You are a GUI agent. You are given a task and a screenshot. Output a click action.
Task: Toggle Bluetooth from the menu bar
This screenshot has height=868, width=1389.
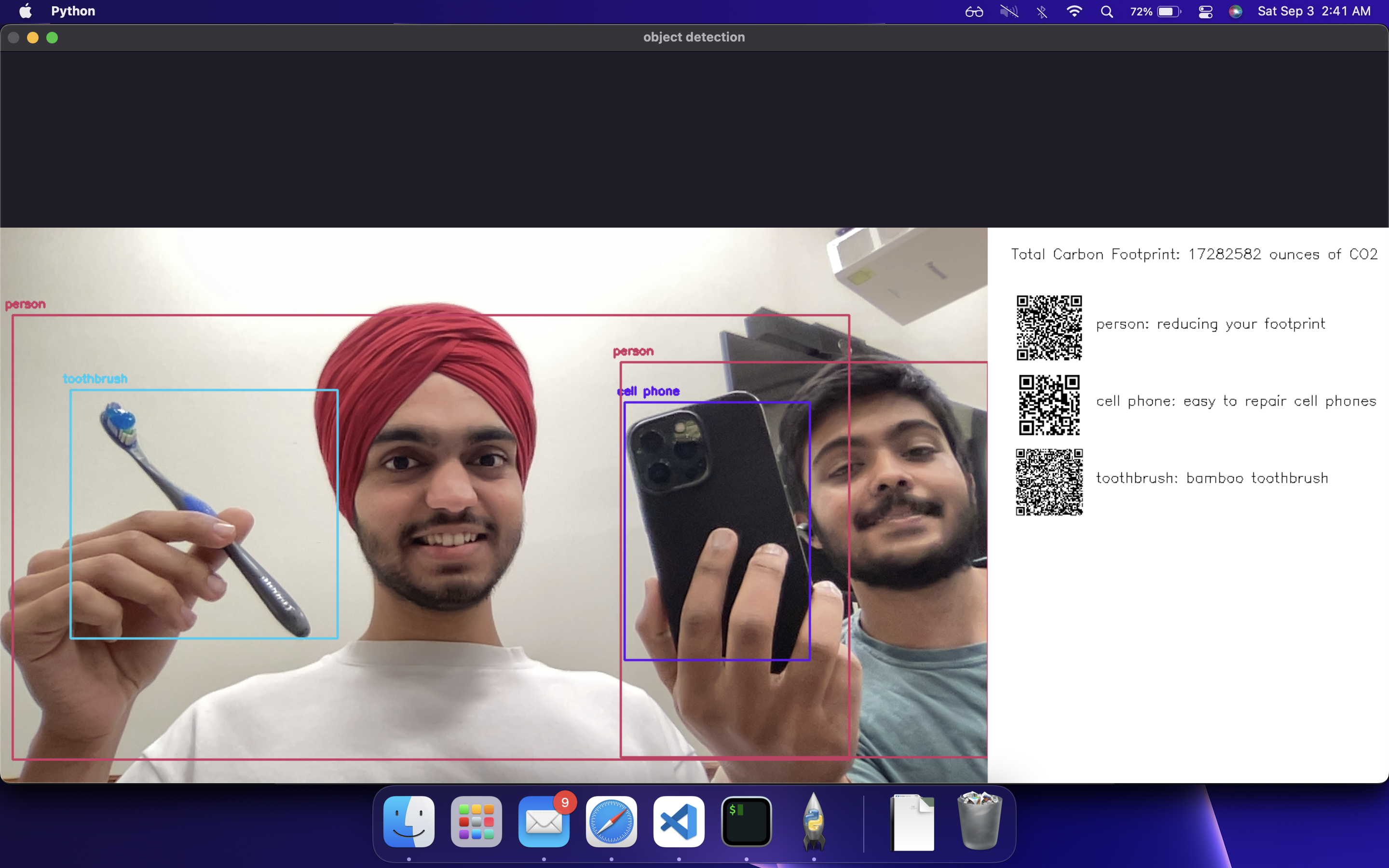(x=1042, y=12)
